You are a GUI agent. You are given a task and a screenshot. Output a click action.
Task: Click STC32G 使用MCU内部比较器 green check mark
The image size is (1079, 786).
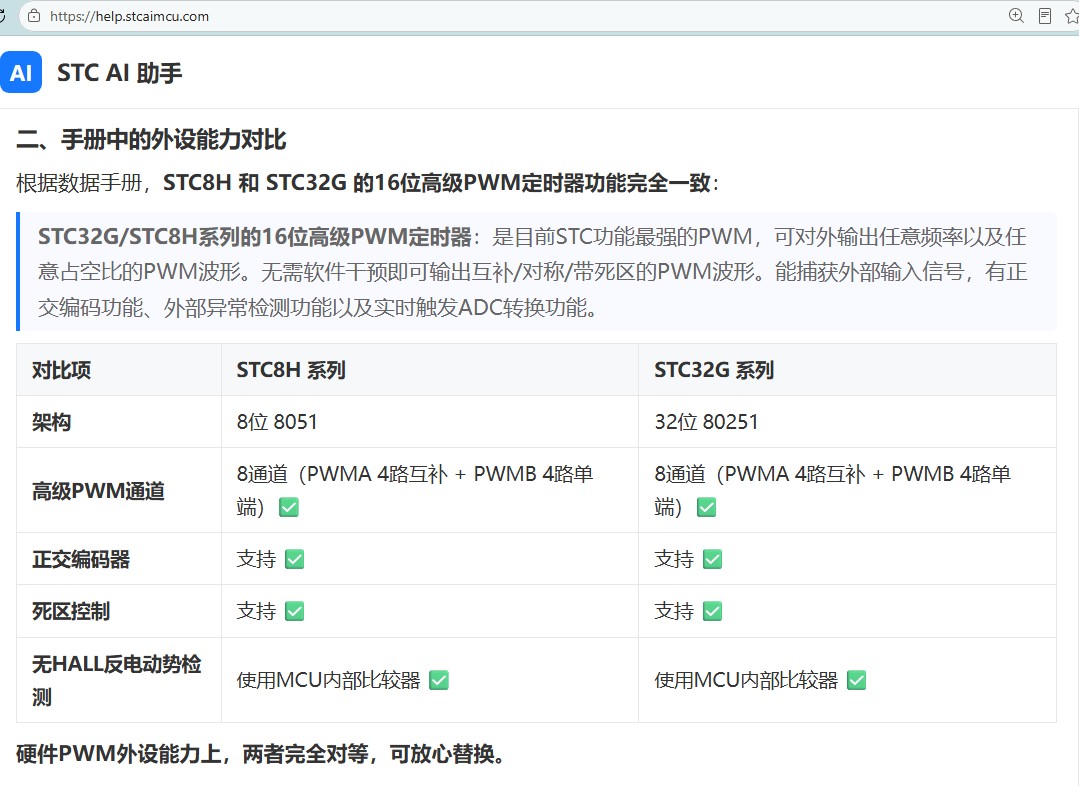click(x=856, y=680)
